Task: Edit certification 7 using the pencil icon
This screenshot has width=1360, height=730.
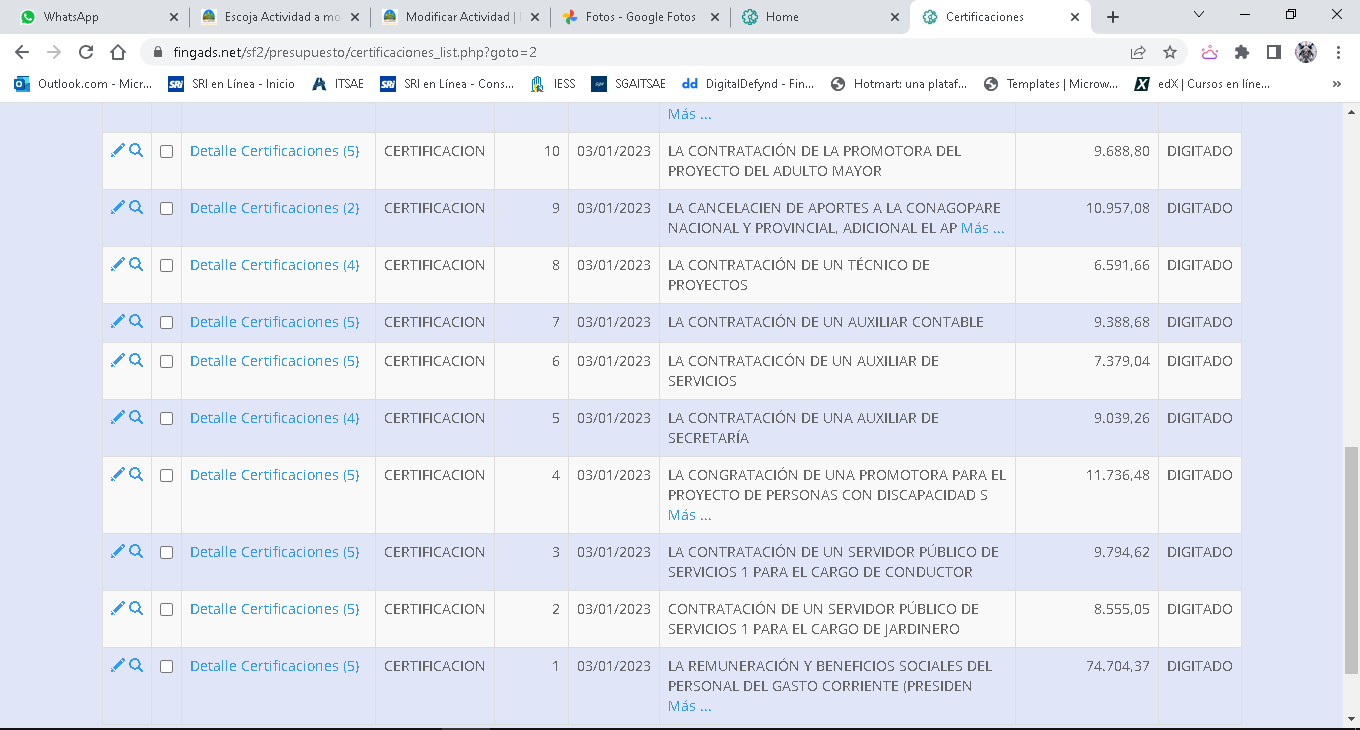Action: pyautogui.click(x=117, y=322)
